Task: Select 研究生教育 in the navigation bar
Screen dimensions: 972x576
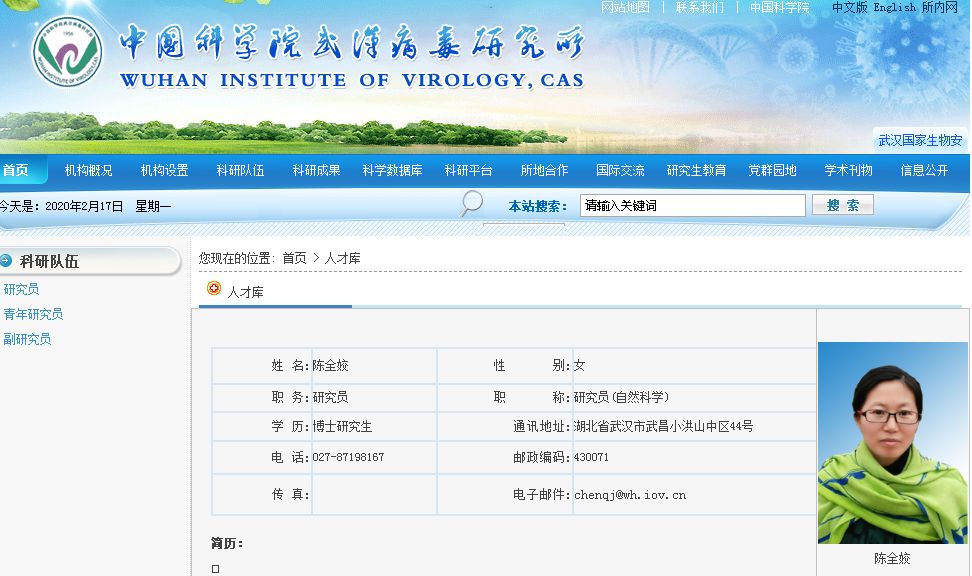Action: tap(696, 171)
